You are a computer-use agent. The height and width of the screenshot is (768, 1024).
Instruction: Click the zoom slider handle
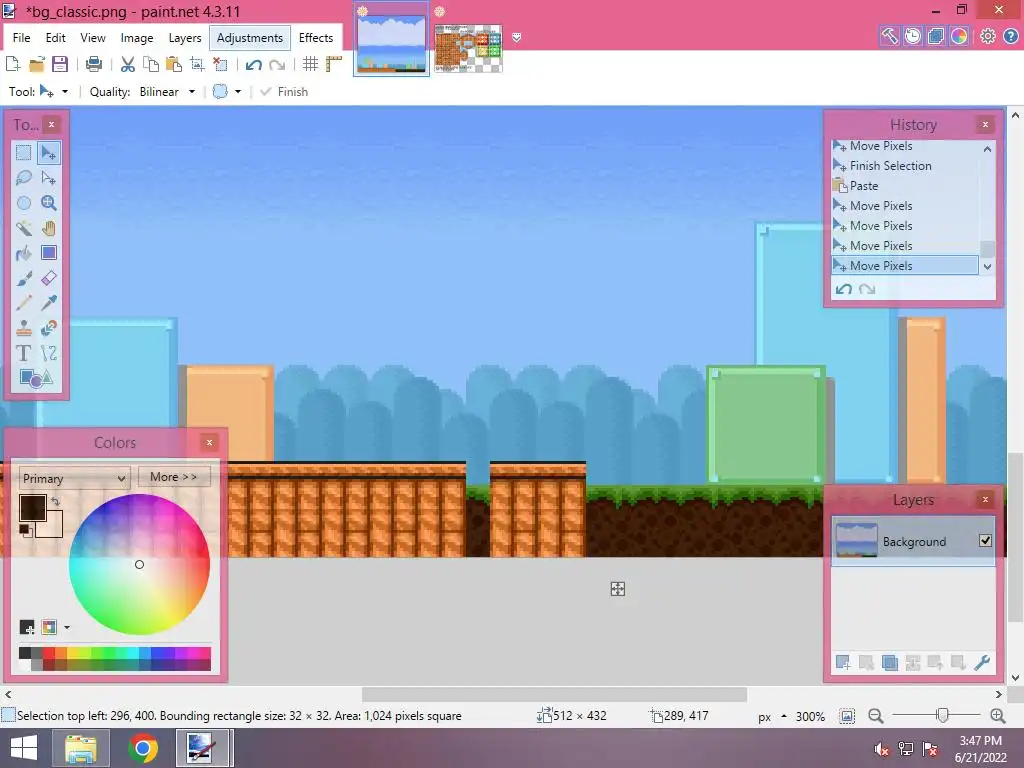942,716
